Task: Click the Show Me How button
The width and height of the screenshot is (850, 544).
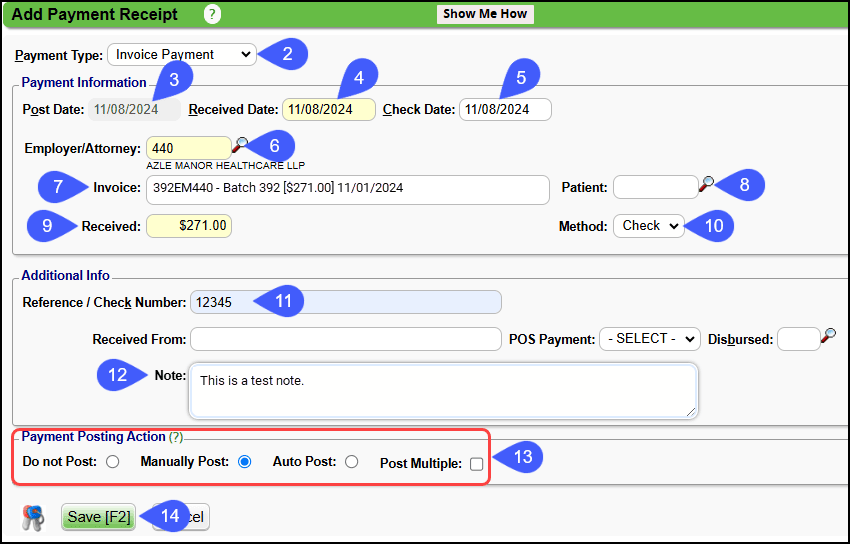Action: coord(486,14)
